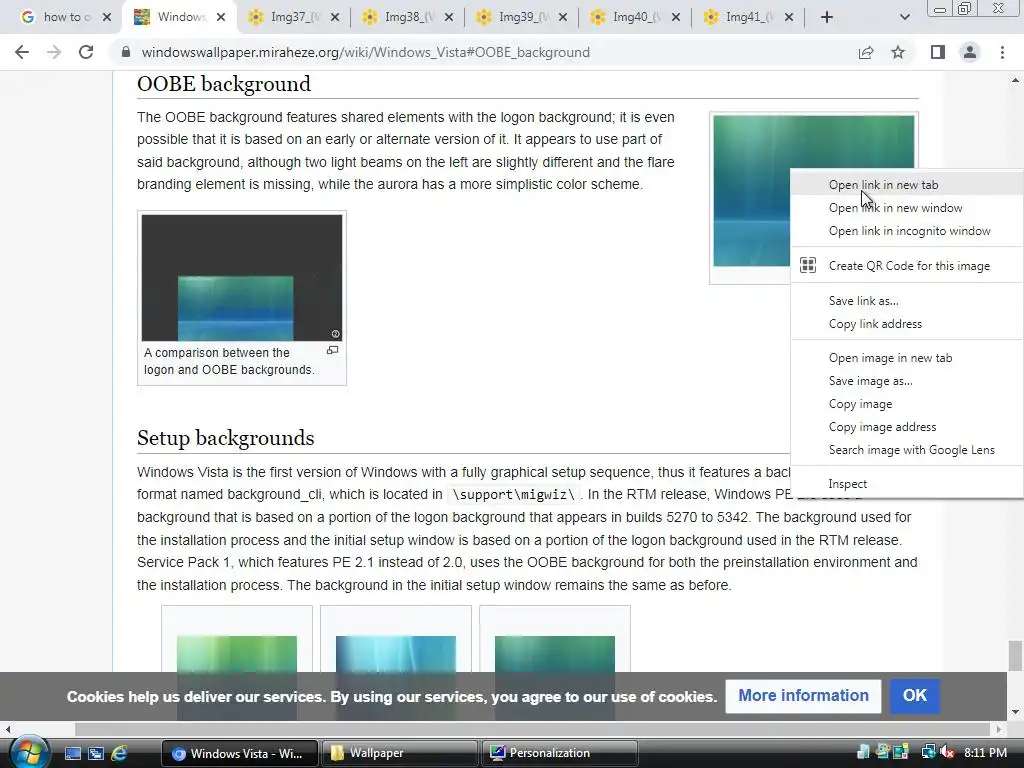Click the forward navigation arrow
Image resolution: width=1024 pixels, height=768 pixels.
54,52
